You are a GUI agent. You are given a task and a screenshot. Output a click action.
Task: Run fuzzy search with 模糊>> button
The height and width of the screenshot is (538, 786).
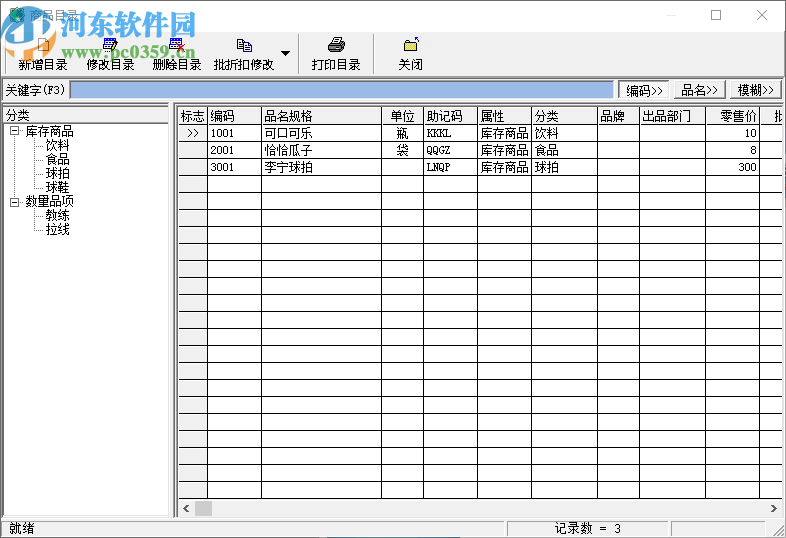coord(755,90)
